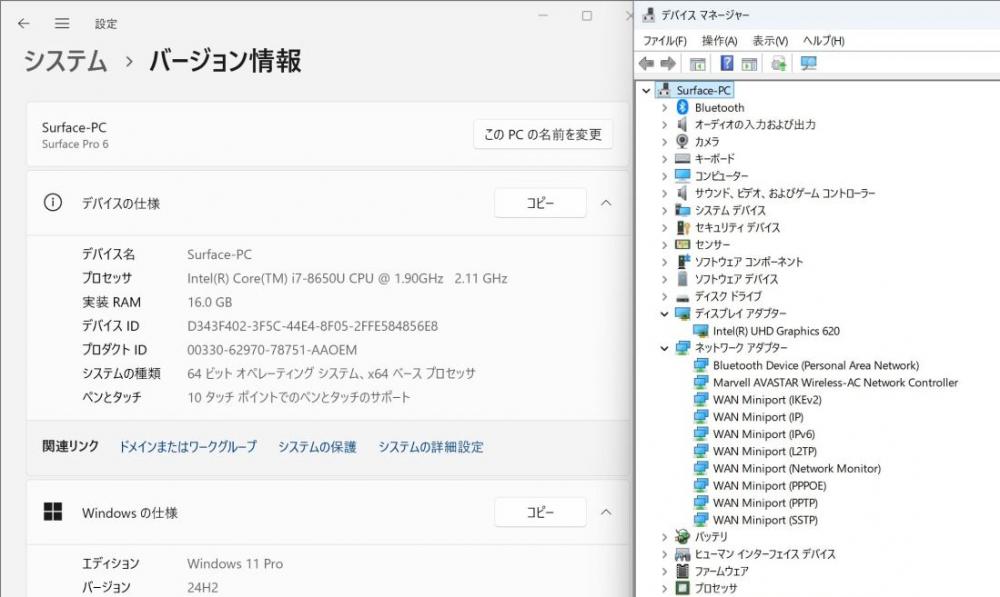This screenshot has width=1000, height=597.
Task: Click the info icon beside デバイスの仕様
Action: click(53, 203)
